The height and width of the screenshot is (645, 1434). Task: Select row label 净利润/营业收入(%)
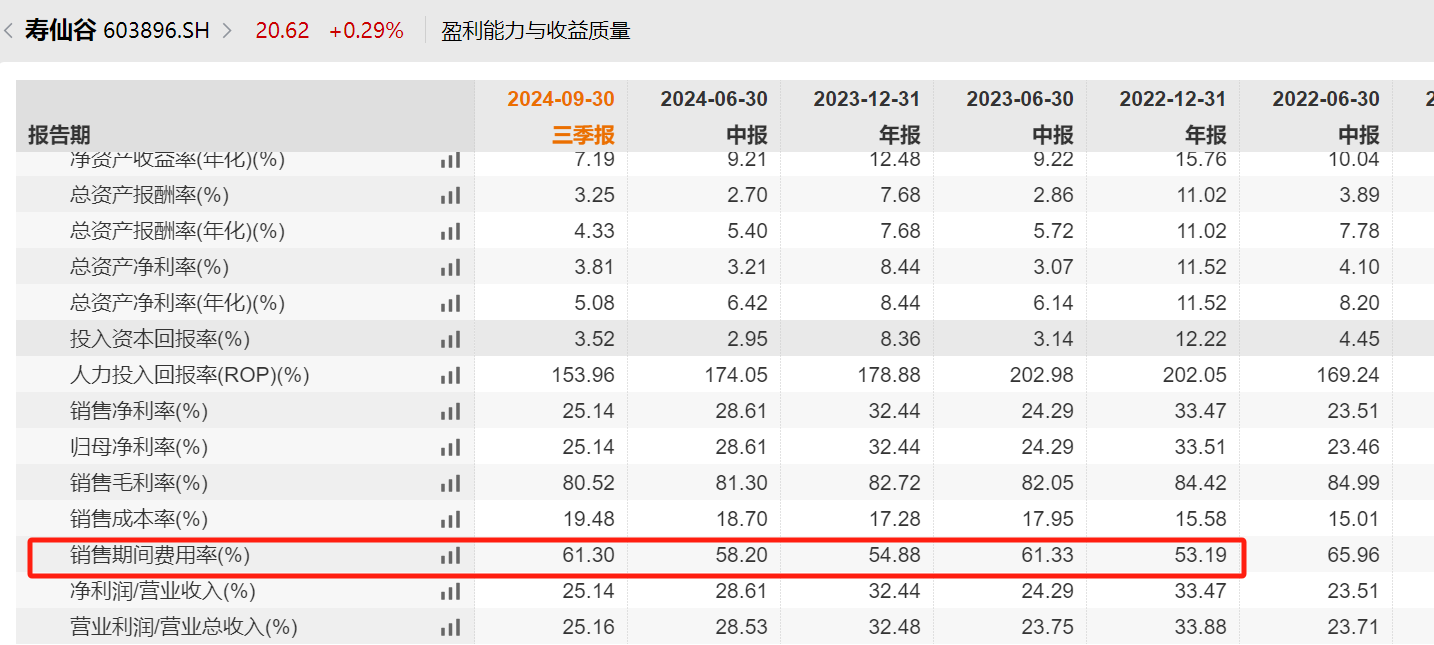(x=162, y=591)
